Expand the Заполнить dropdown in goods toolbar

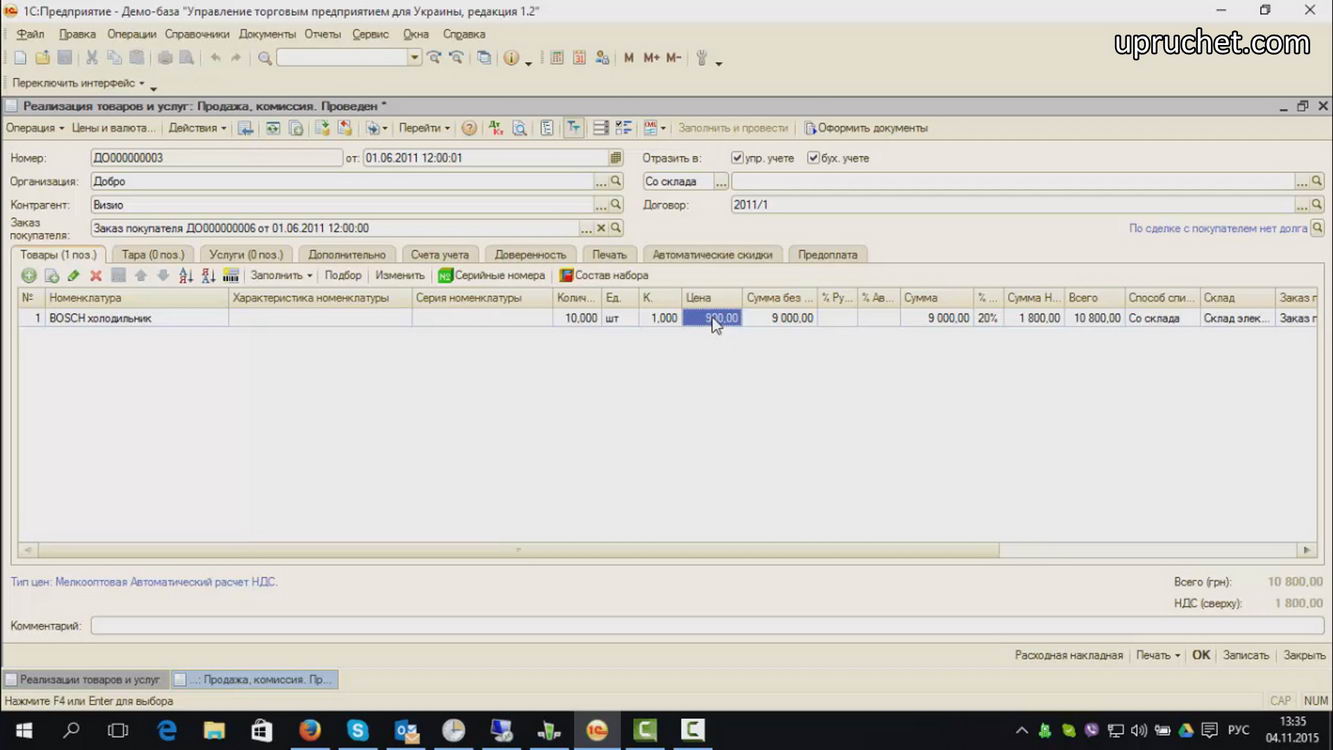[x=281, y=275]
